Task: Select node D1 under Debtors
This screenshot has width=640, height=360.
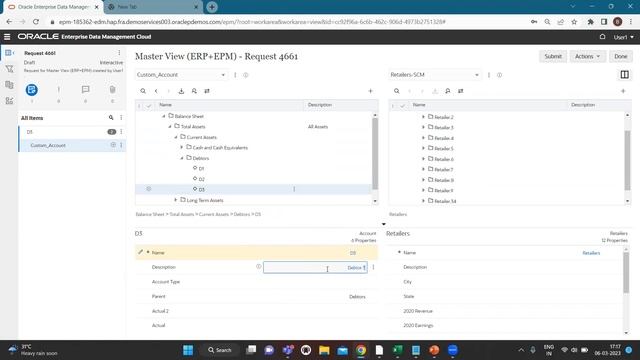Action: coord(201,169)
